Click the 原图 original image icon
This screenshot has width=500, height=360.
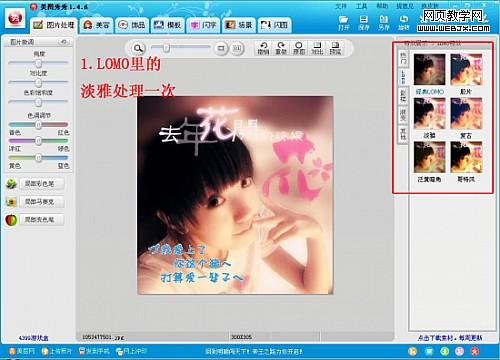[x=299, y=48]
